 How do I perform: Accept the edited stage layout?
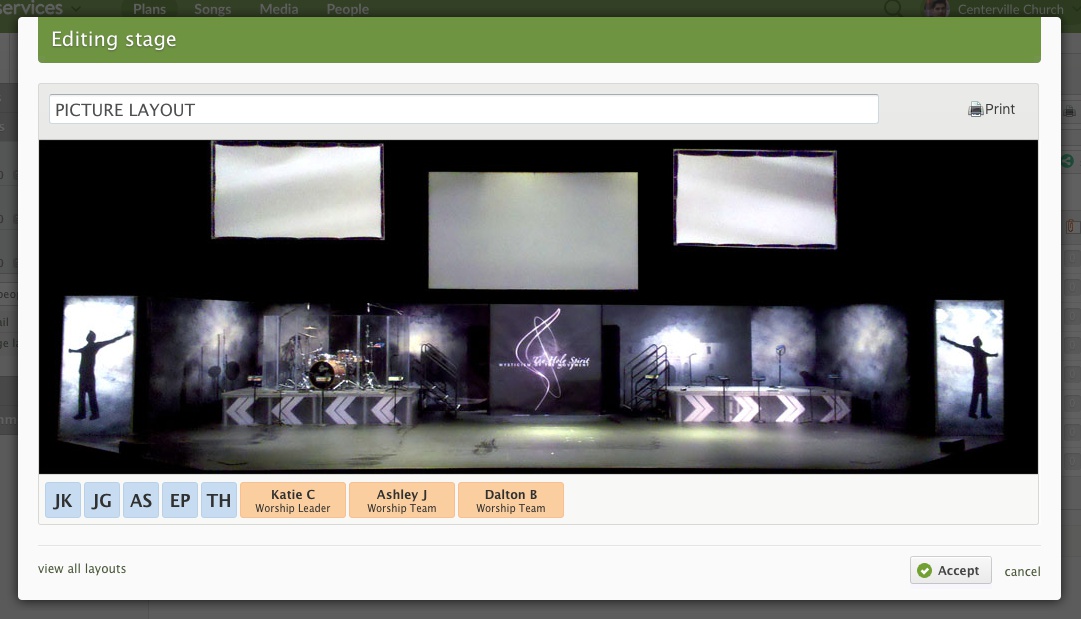(950, 570)
